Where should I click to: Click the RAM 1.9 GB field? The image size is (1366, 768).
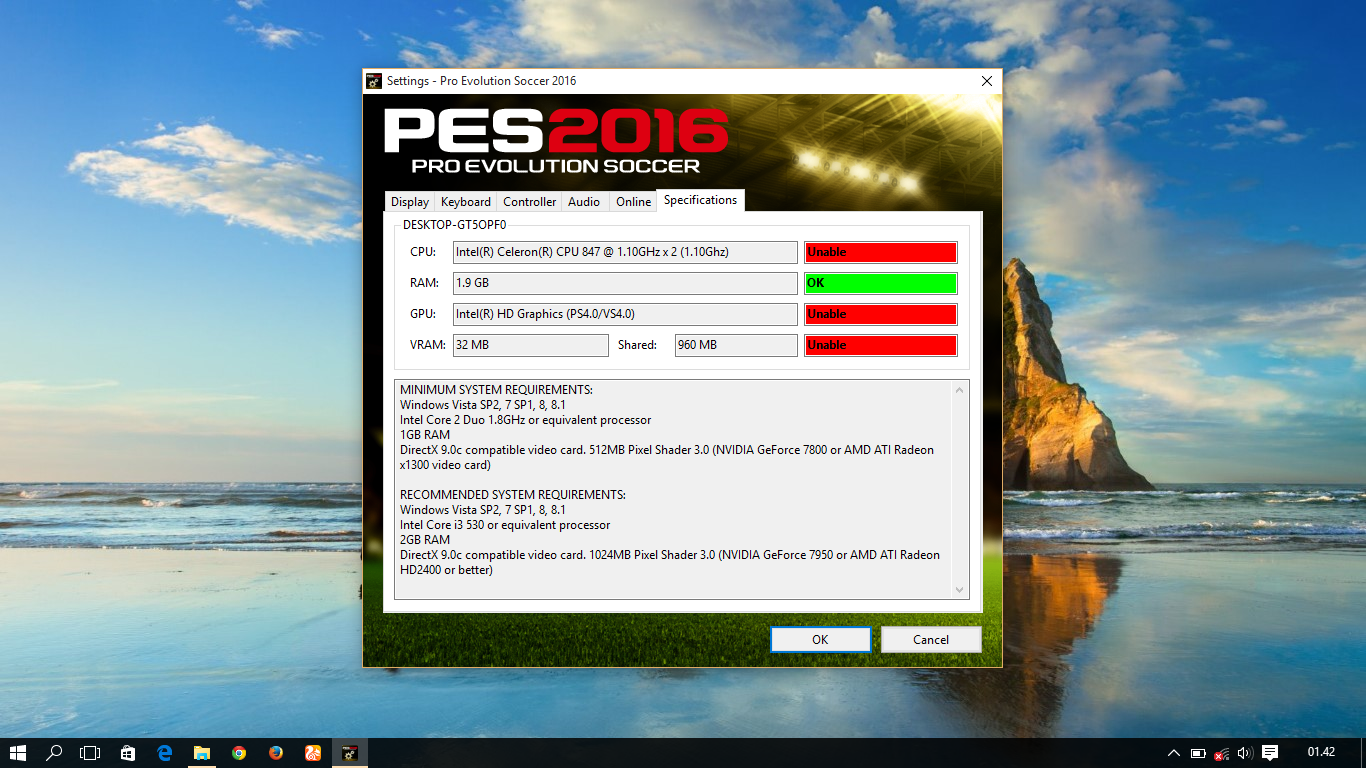point(625,283)
